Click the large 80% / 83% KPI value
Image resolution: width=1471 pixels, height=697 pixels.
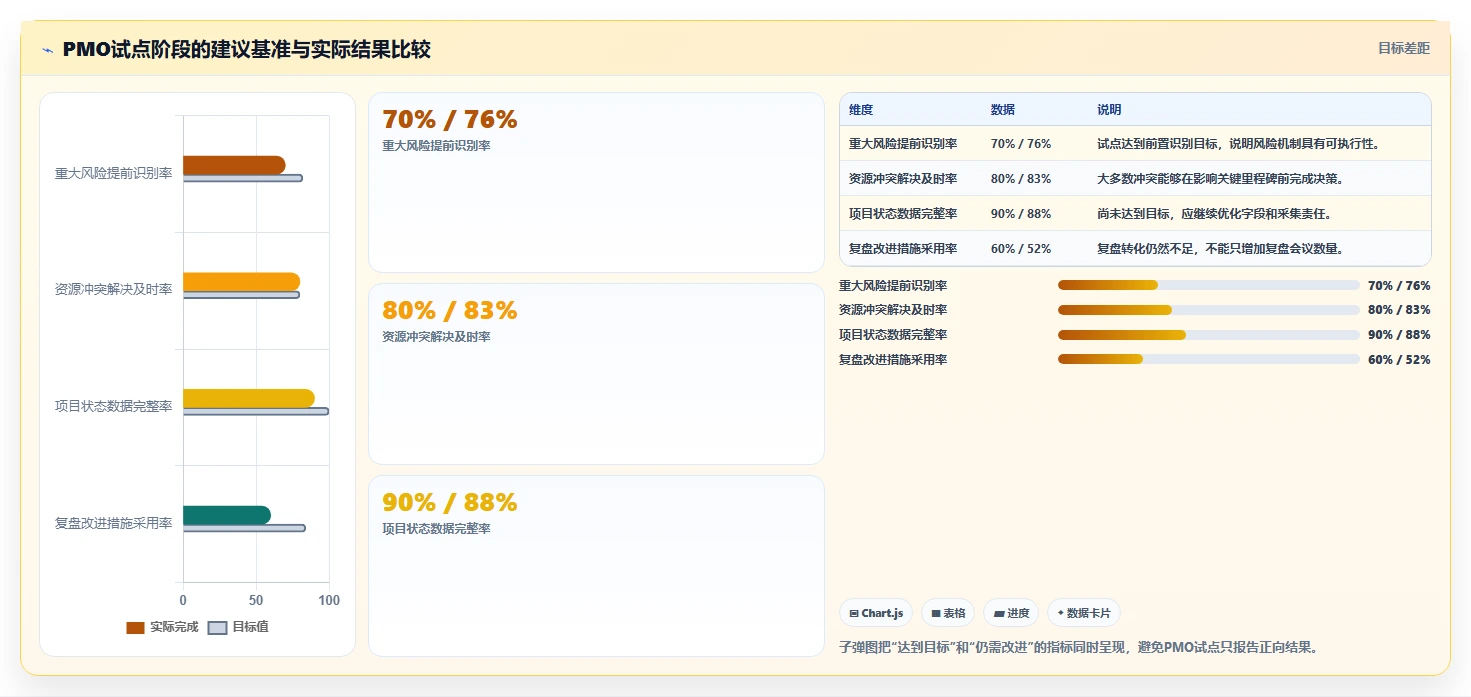click(x=450, y=311)
